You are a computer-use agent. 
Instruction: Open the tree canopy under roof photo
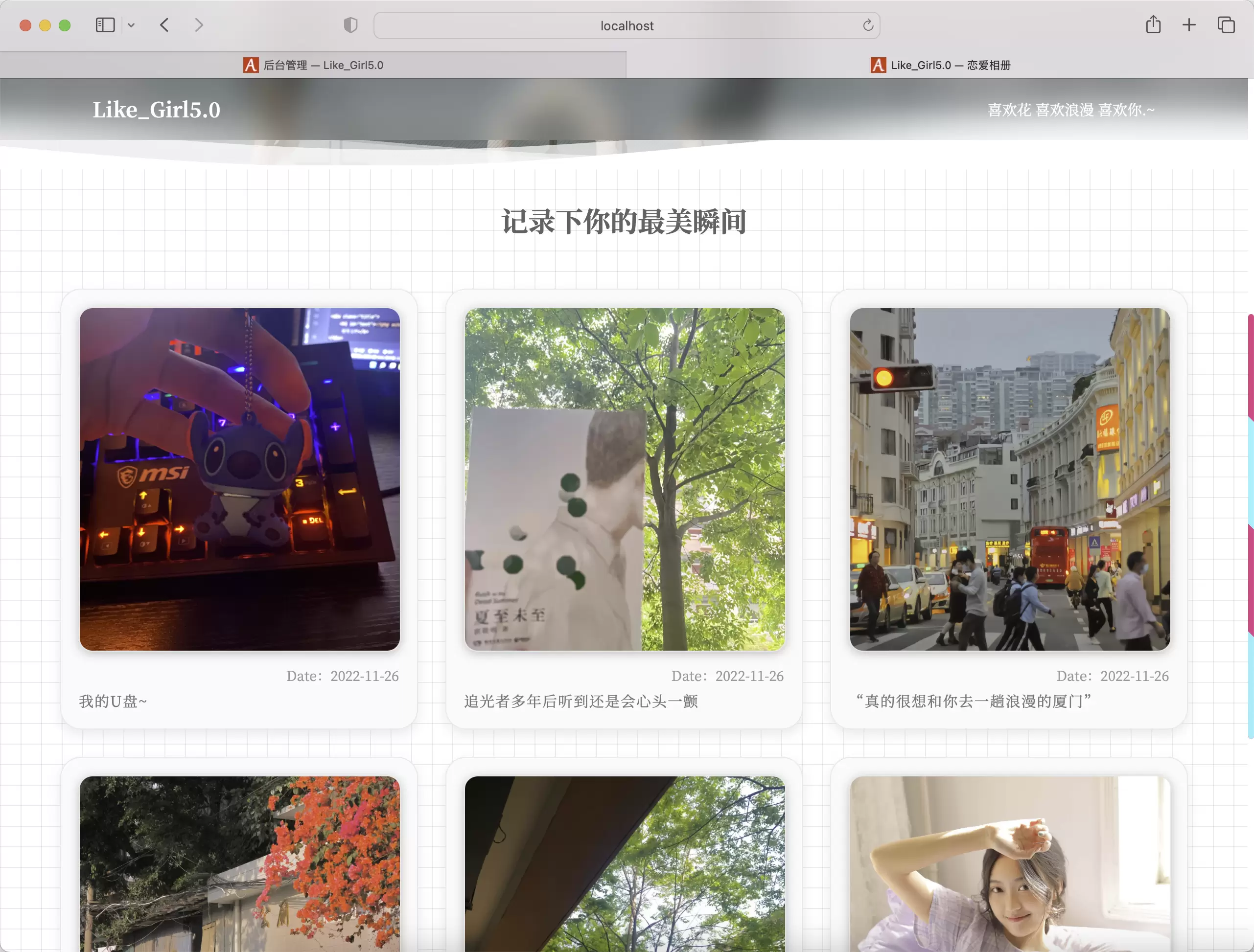625,863
